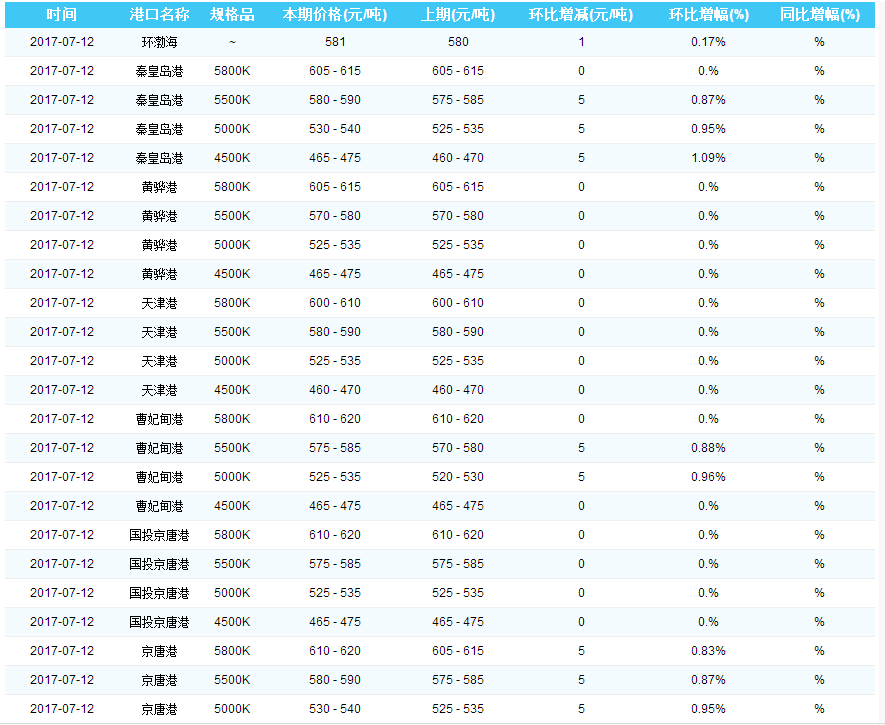The image size is (885, 725).
Task: Select the ~ spec cell in 环渤海 row
Action: click(232, 42)
